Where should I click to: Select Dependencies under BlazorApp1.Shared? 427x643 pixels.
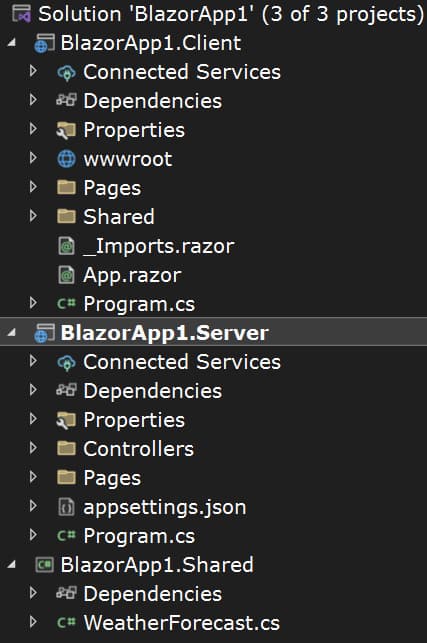click(153, 594)
